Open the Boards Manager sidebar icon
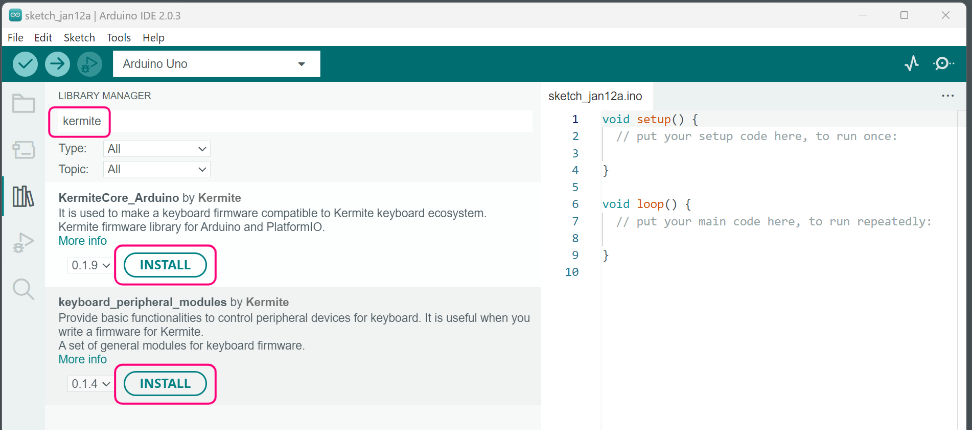This screenshot has height=430, width=972. [x=22, y=150]
